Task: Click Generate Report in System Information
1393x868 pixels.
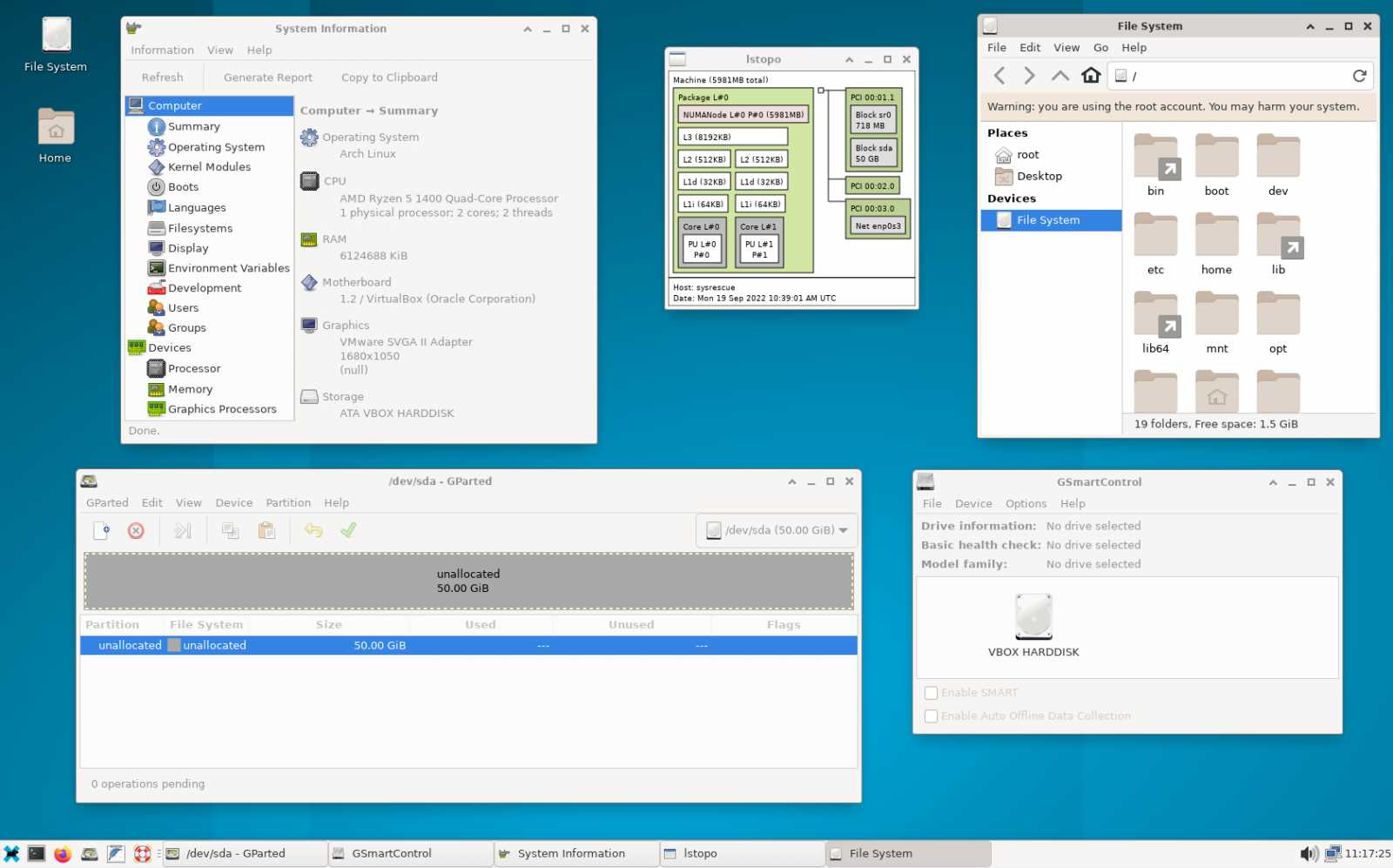Action: 268,77
